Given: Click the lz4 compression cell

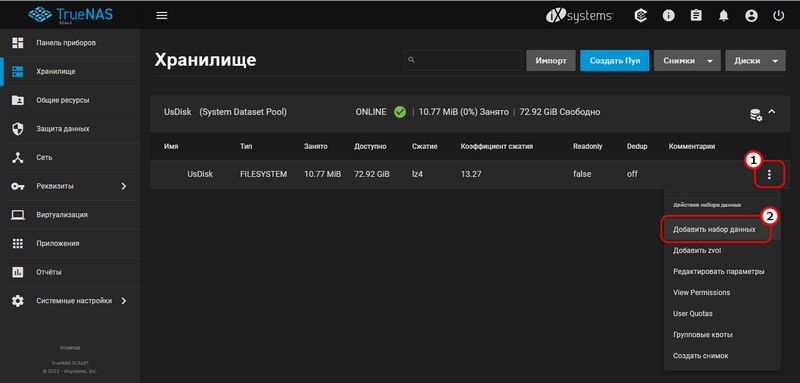Looking at the screenshot, I should tap(418, 174).
